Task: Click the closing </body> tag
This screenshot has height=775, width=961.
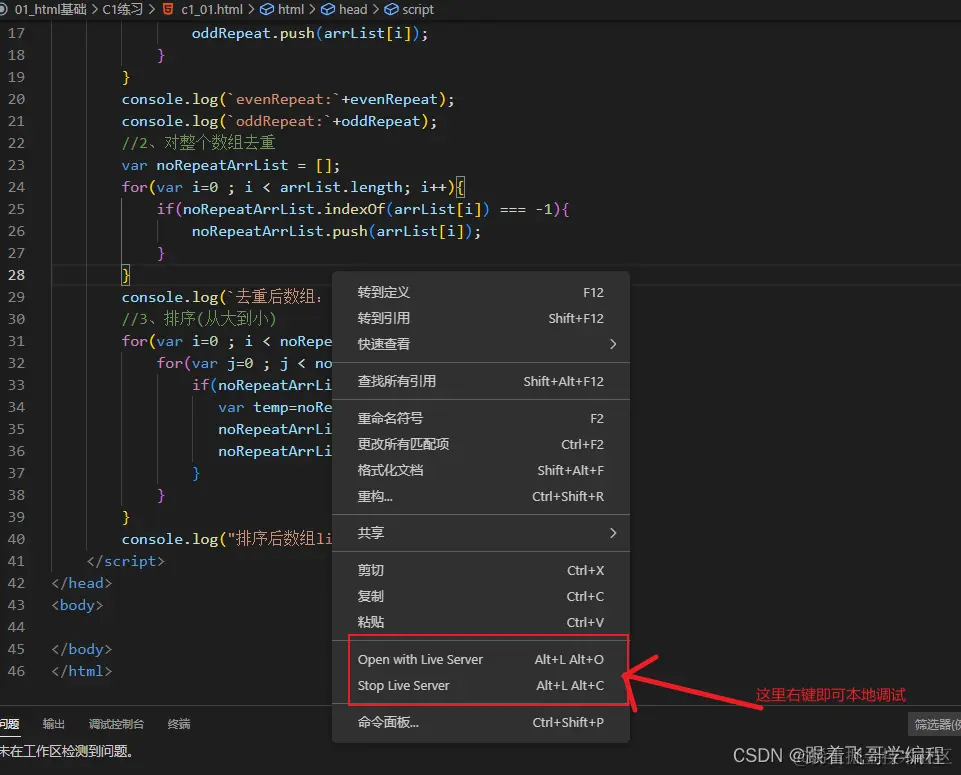Action: point(82,649)
